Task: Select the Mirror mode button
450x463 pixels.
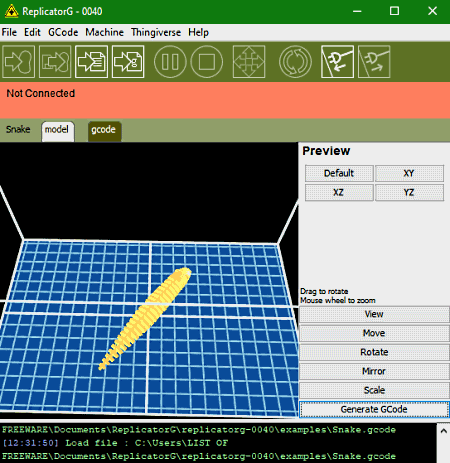Action: click(374, 371)
